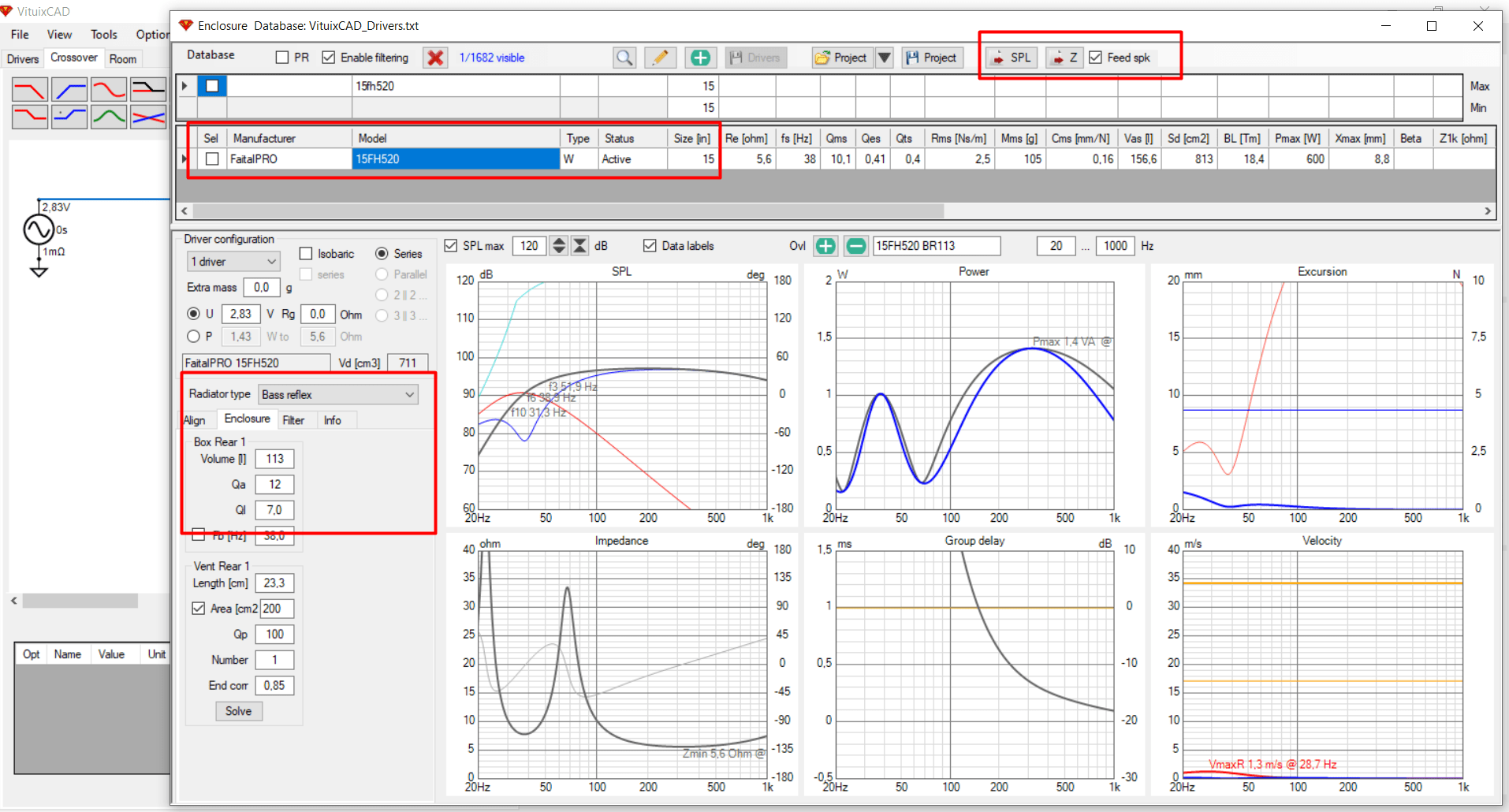Switch to the Room tab

coord(123,59)
